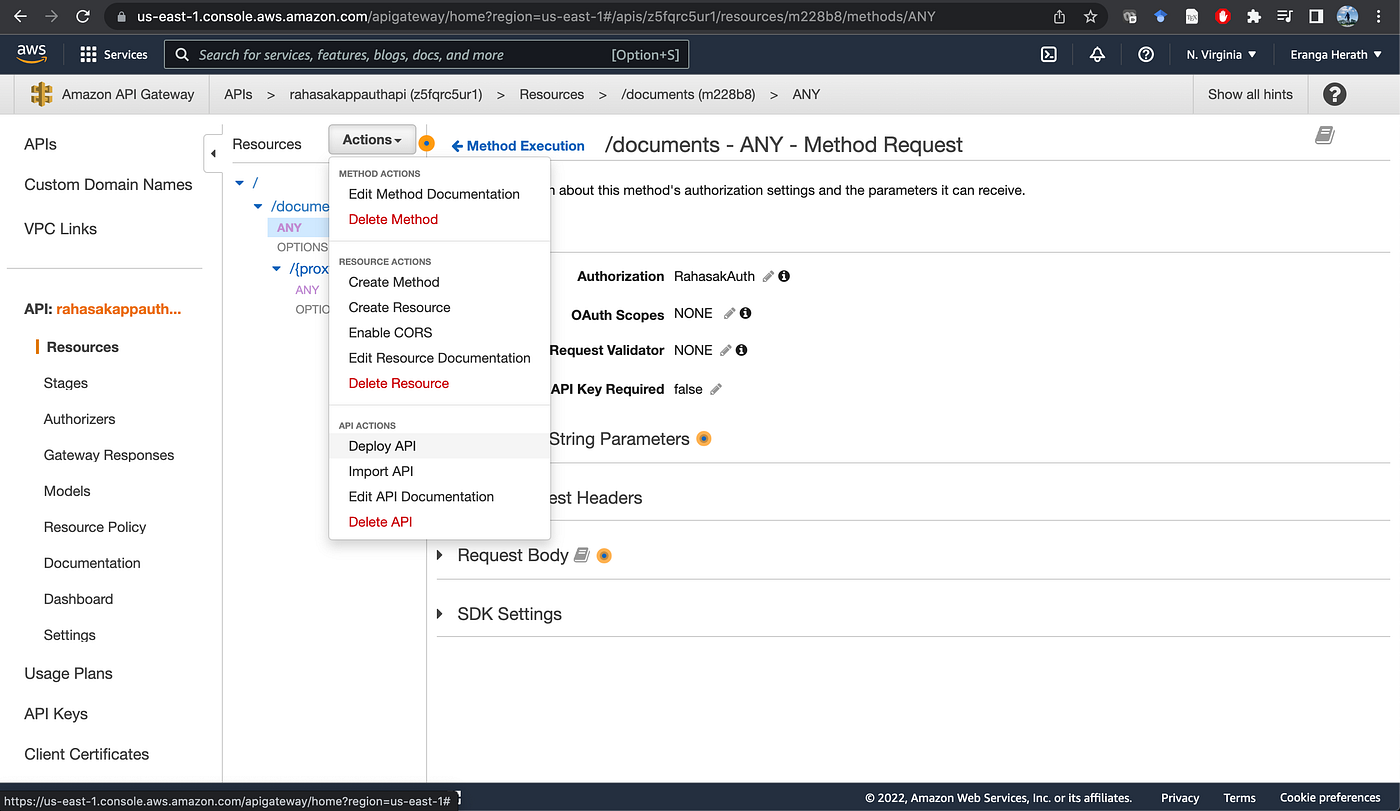The width and height of the screenshot is (1400, 811).
Task: Open Cookie preferences in footer
Action: coord(1330,798)
